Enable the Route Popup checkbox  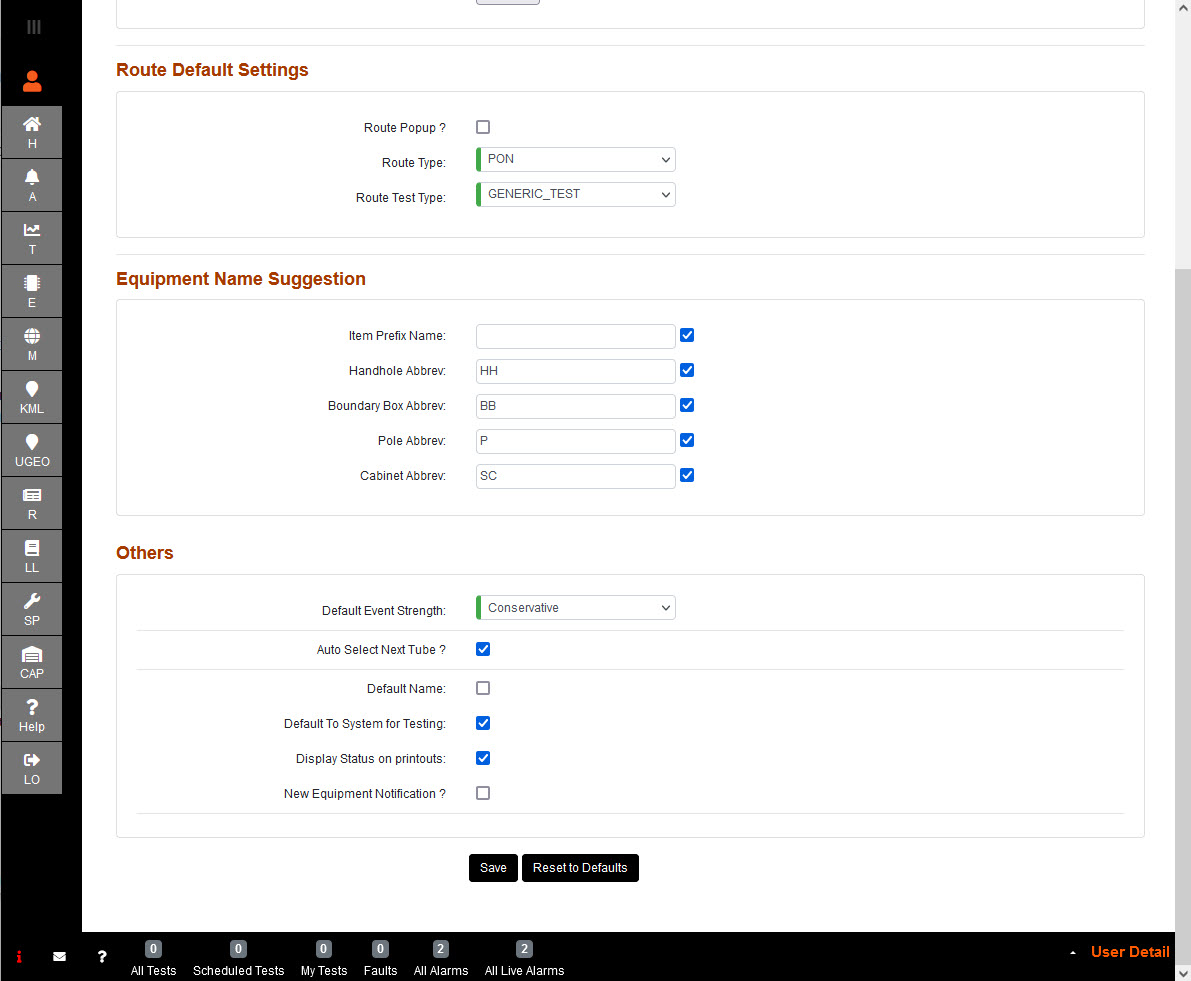pos(483,127)
